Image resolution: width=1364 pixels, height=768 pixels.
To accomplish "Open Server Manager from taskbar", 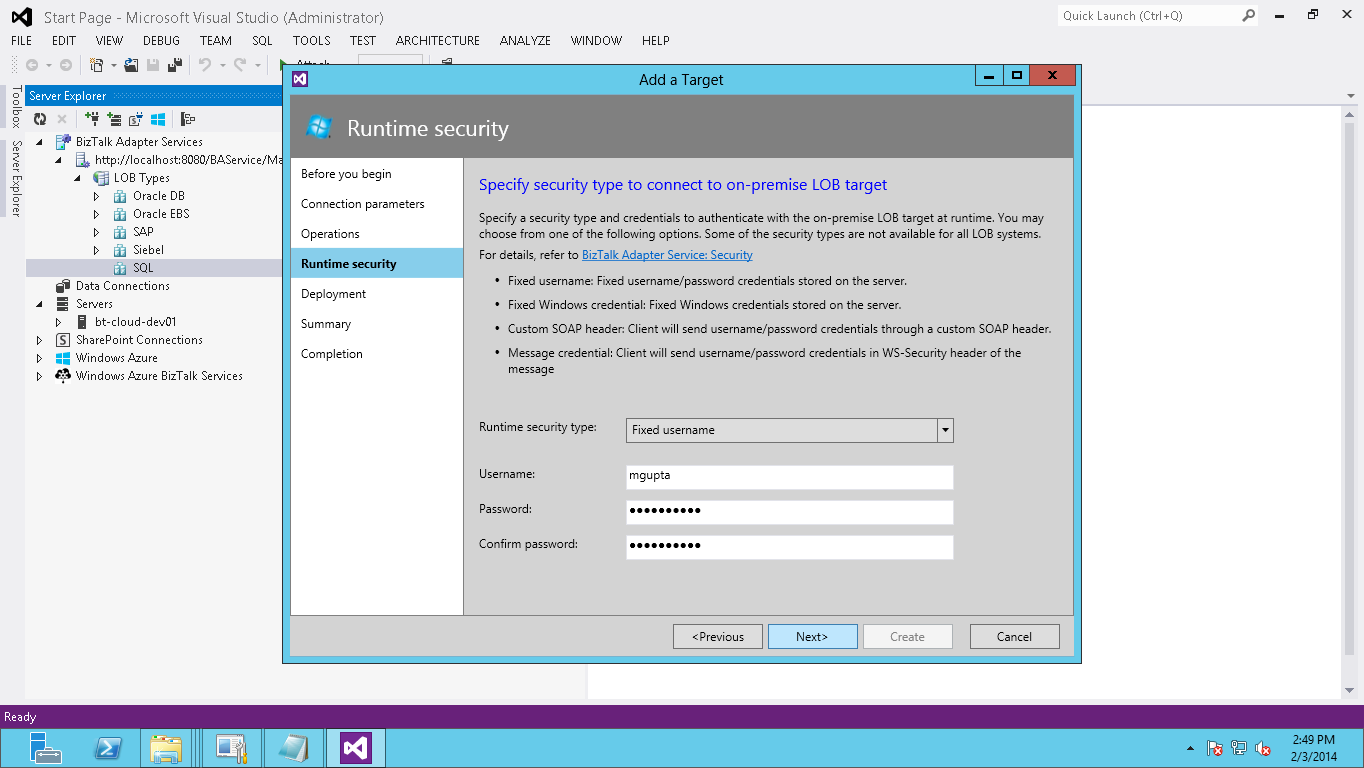I will point(44,748).
